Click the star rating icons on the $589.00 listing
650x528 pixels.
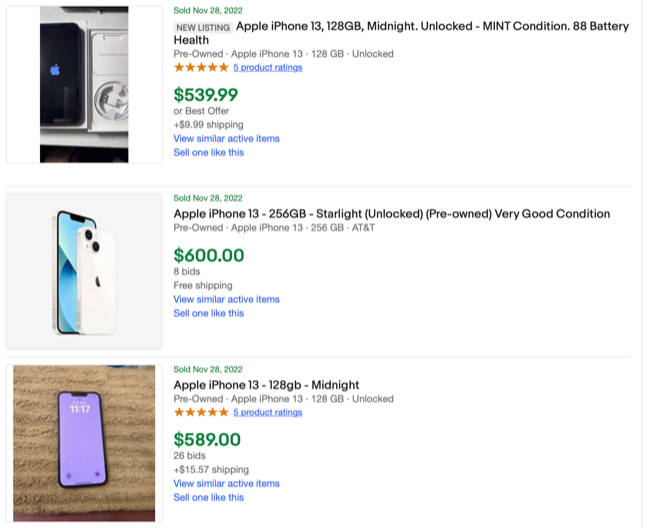pos(201,412)
